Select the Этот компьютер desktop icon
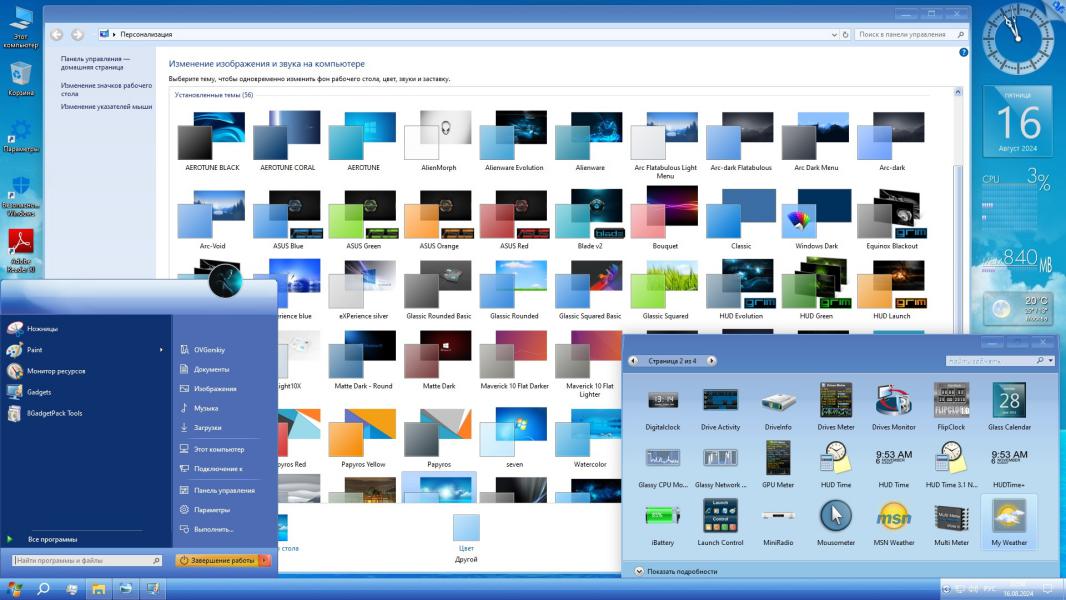1066x600 pixels. tap(21, 27)
